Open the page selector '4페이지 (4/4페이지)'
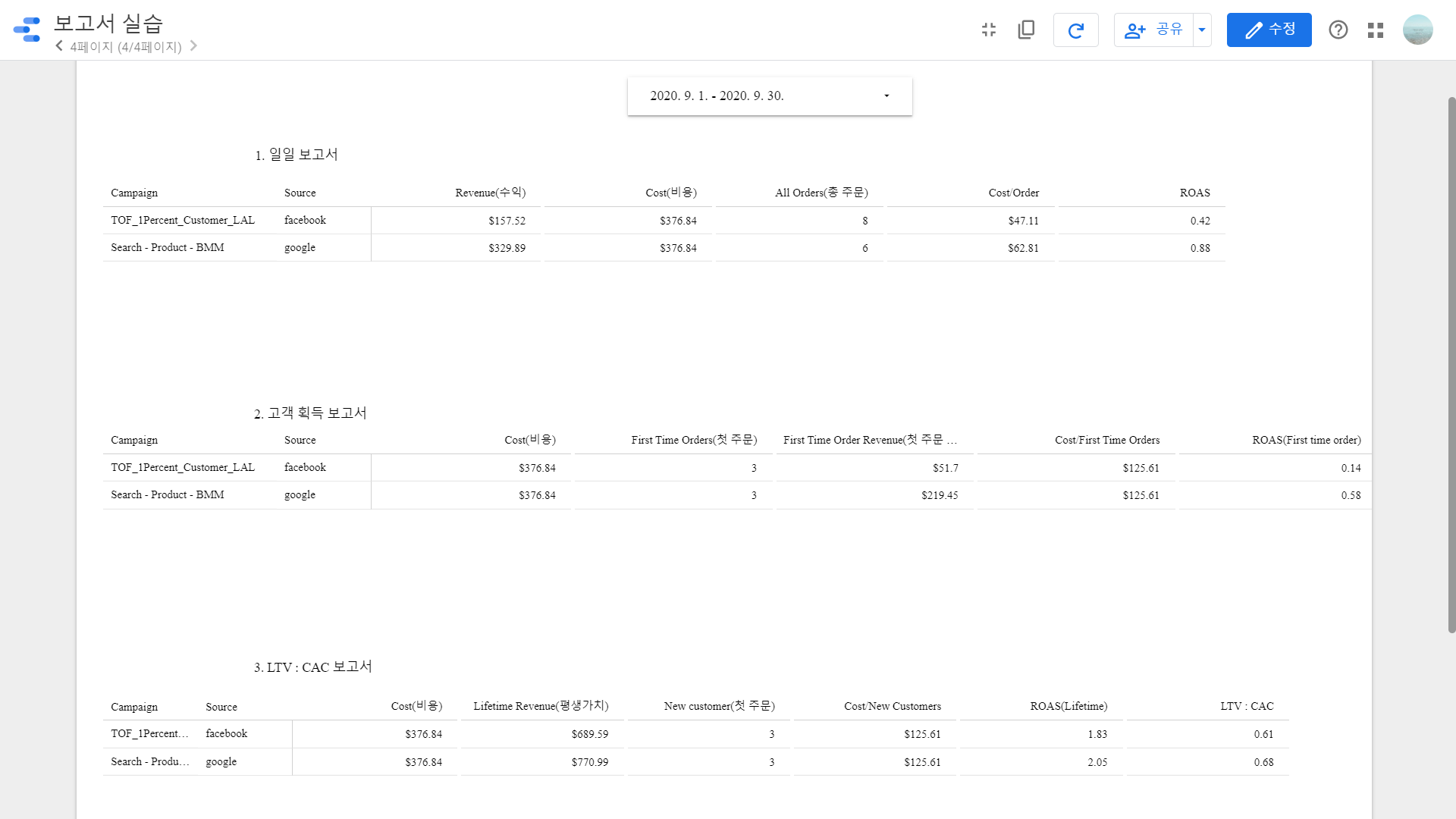This screenshot has width=1456, height=819. tap(126, 47)
